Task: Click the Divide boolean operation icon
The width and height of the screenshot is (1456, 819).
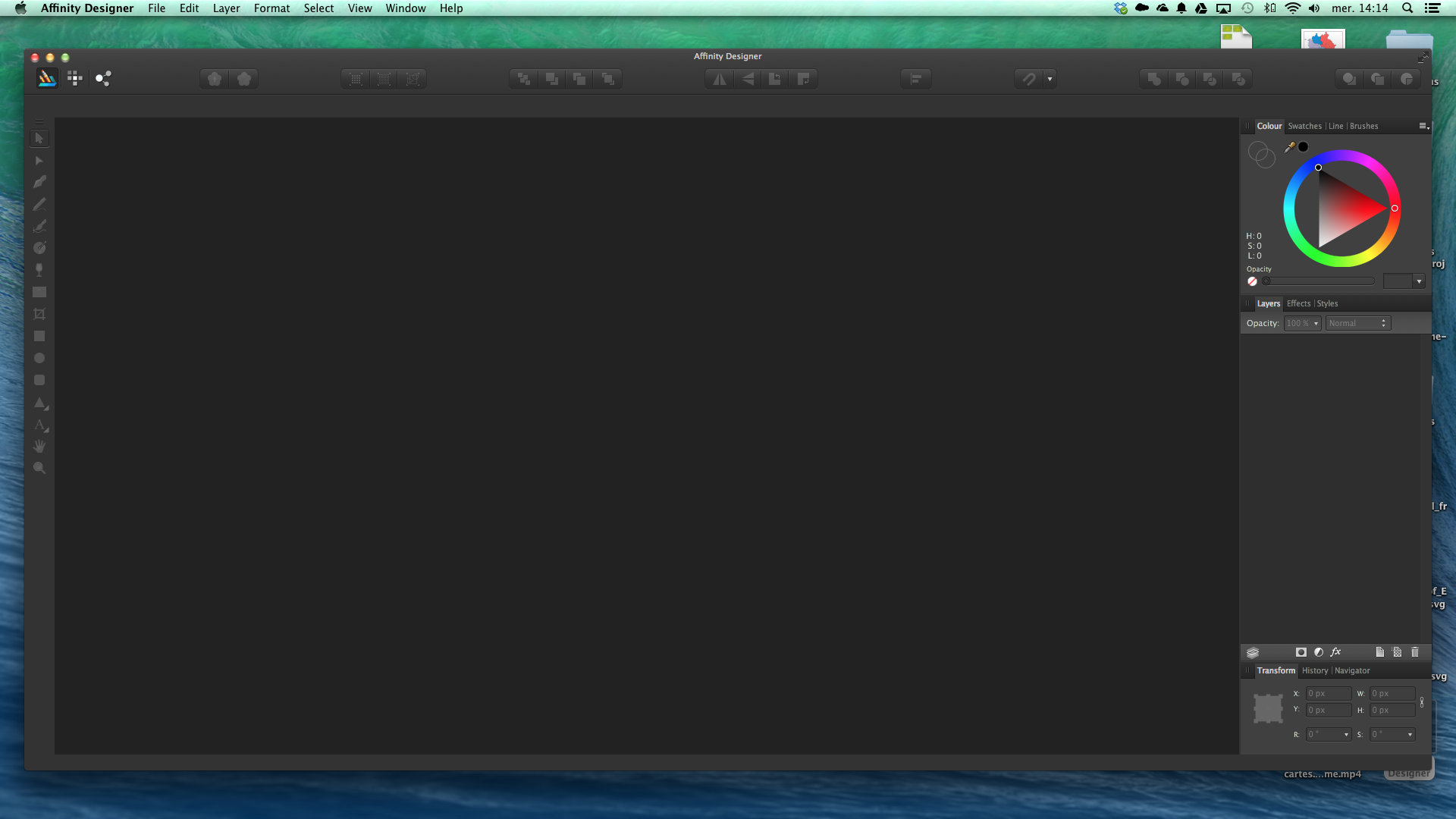Action: point(1238,79)
